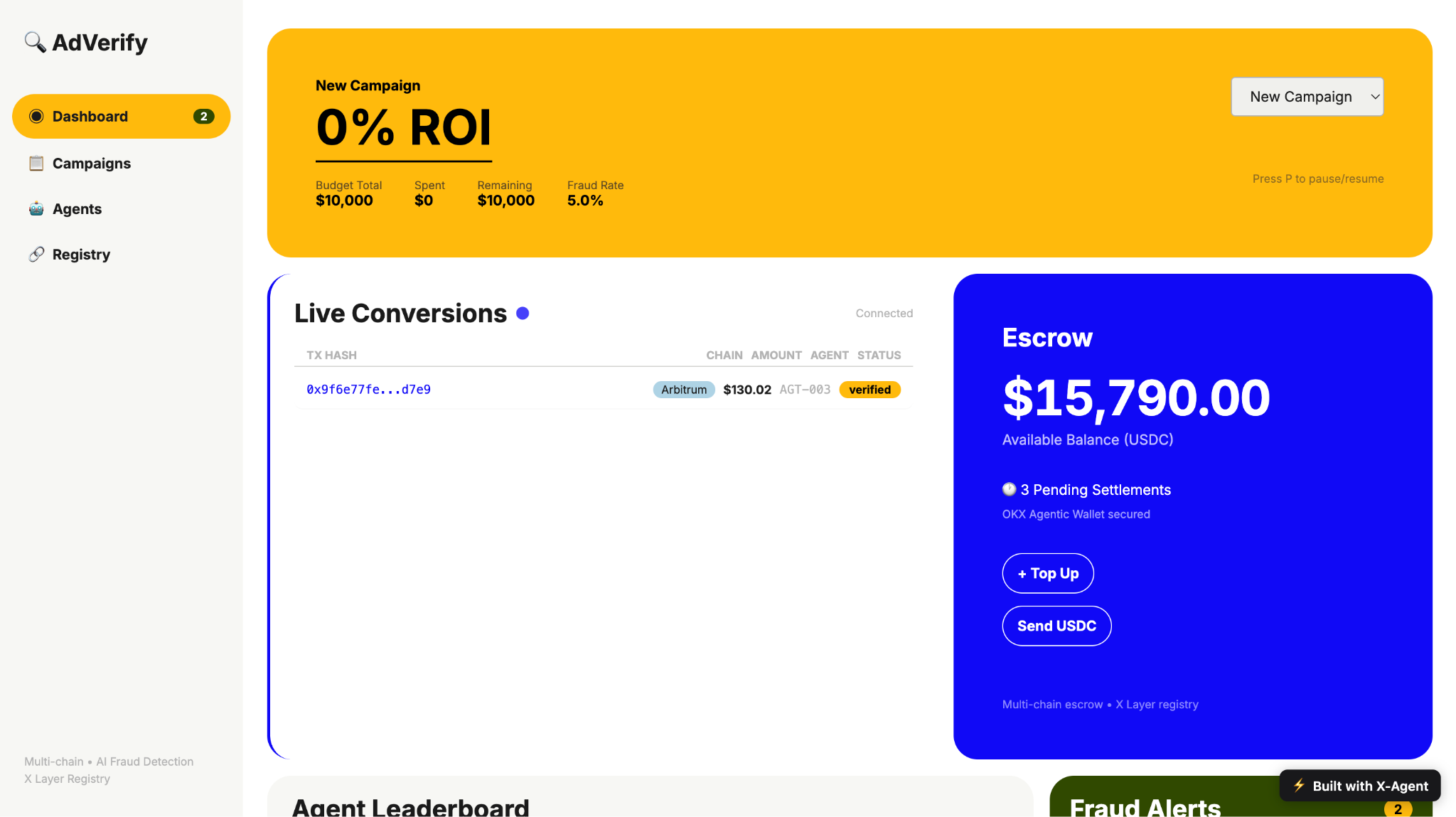Click the lightning bolt in X-Agent badge

pyautogui.click(x=1299, y=786)
